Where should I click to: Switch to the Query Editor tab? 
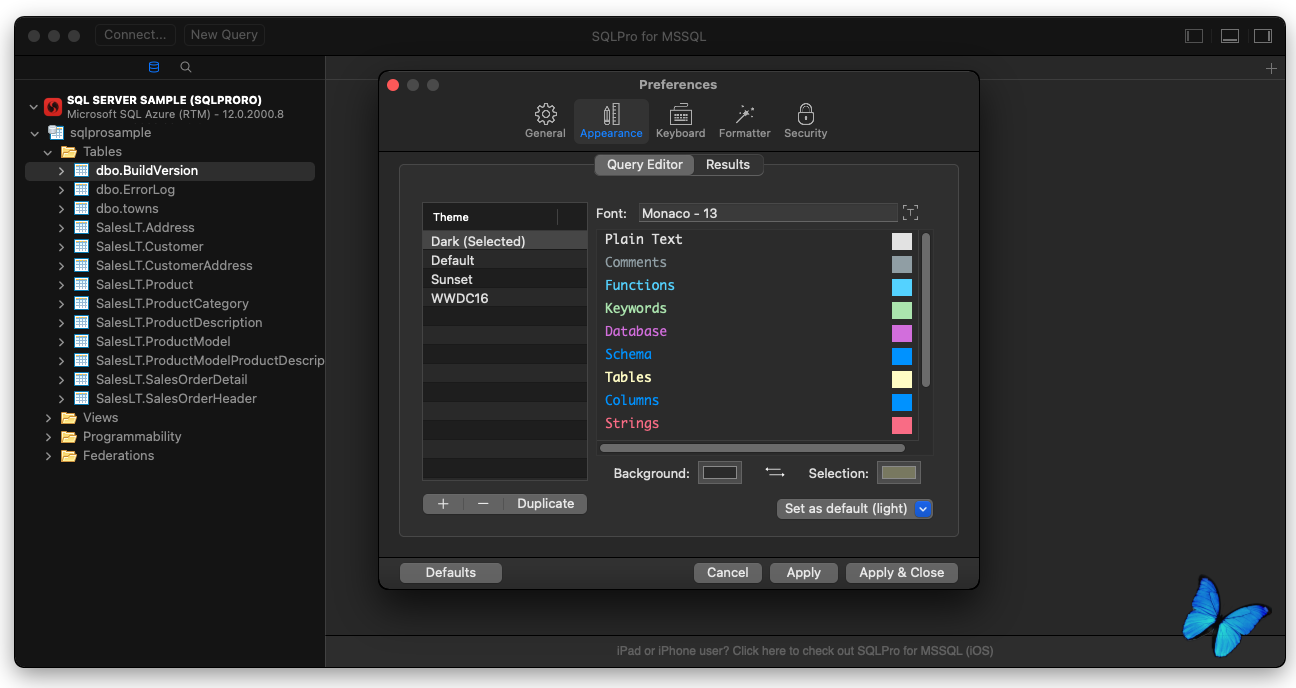(645, 165)
